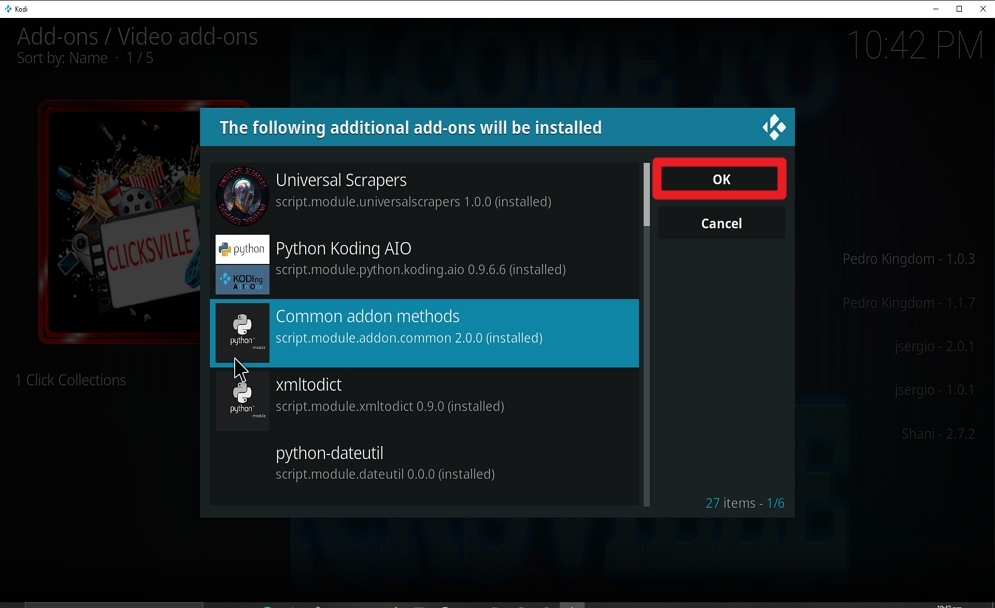Select the python-dateutil list entry
Viewport: 995px width, 608px height.
coord(424,470)
